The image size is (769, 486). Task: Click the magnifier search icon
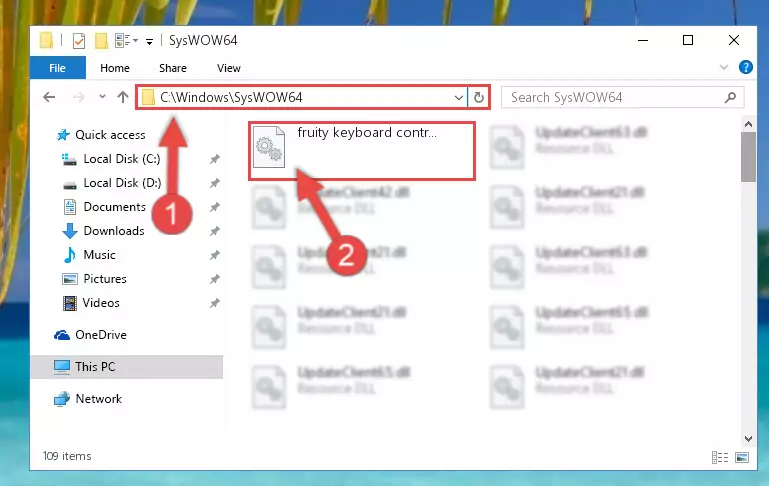730,98
